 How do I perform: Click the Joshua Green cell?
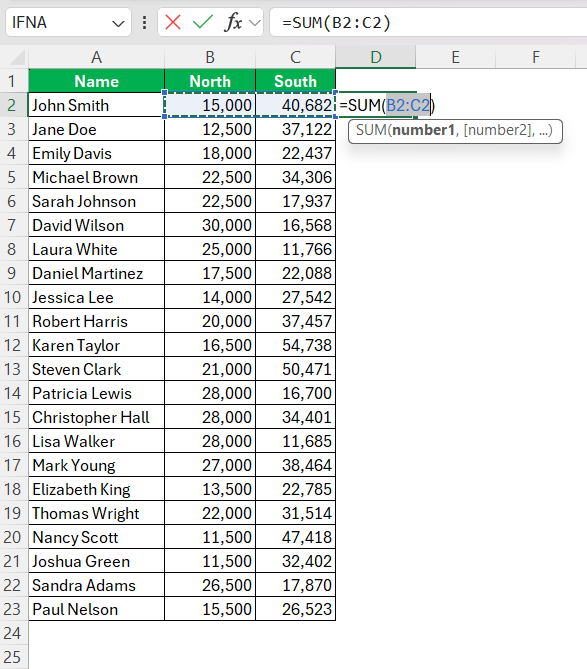(x=96, y=561)
